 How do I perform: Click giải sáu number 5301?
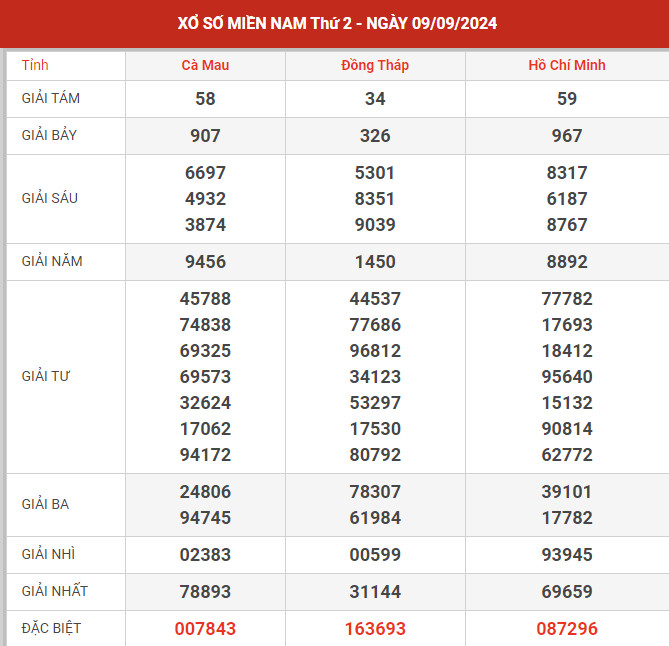375,173
